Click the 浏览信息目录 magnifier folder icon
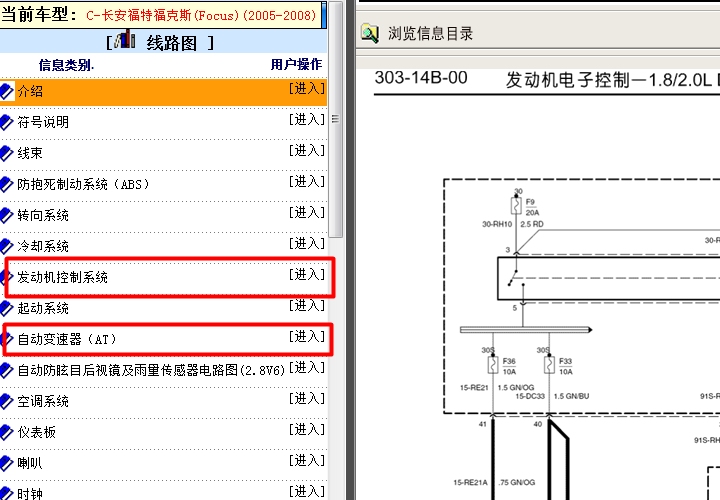Screen dimensions: 720x500 [370, 33]
